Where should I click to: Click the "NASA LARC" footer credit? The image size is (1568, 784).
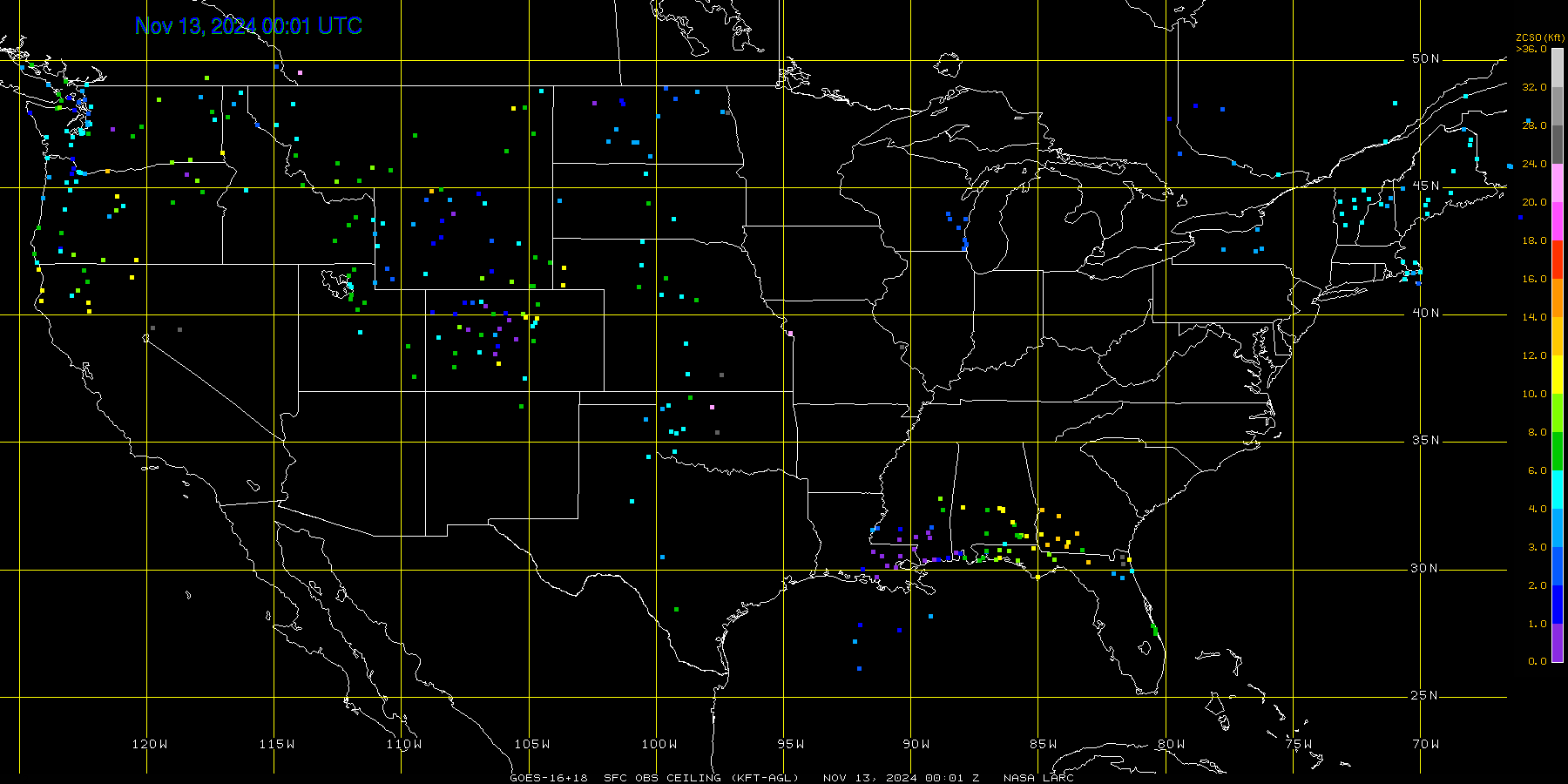pyautogui.click(x=1038, y=778)
